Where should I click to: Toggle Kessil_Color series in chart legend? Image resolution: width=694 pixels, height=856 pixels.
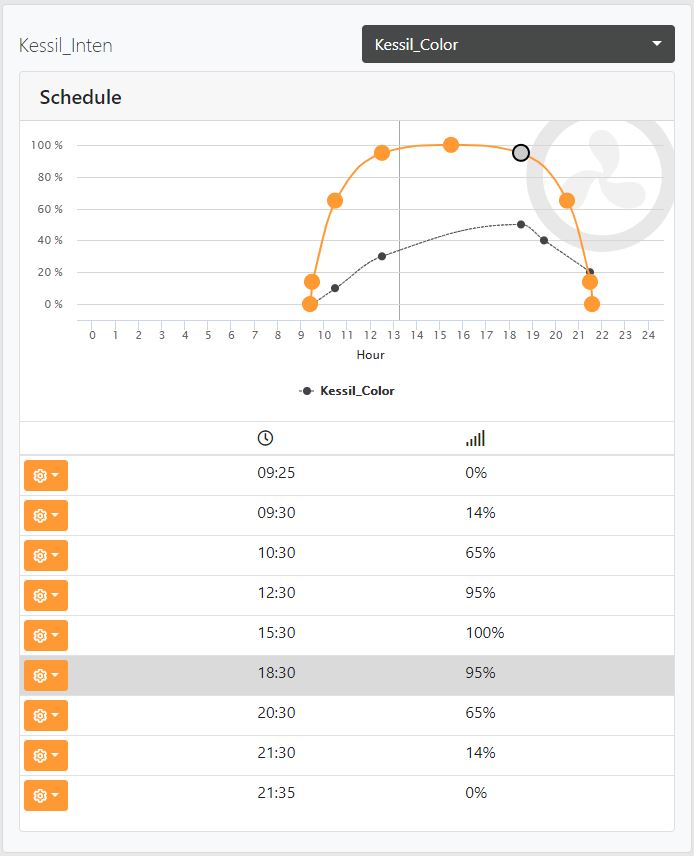347,391
